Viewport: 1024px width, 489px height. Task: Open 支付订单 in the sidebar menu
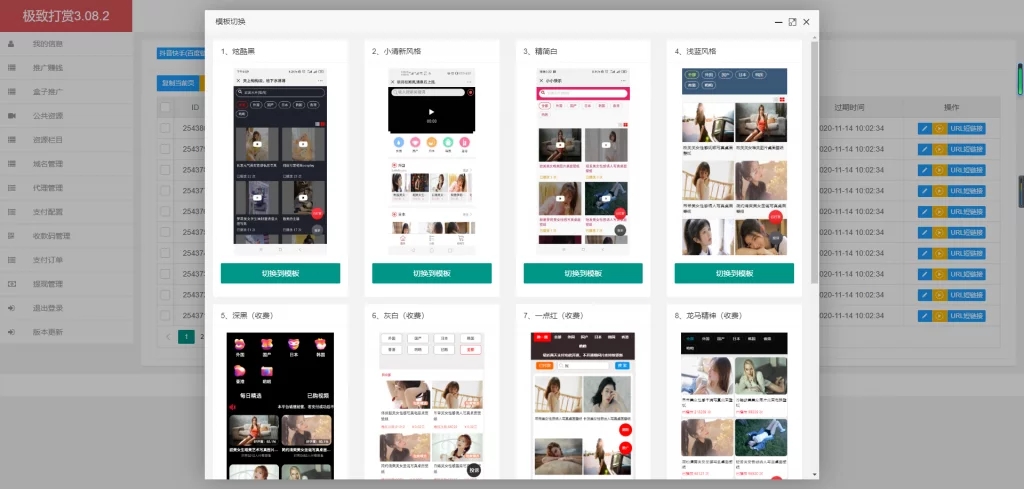pos(67,260)
